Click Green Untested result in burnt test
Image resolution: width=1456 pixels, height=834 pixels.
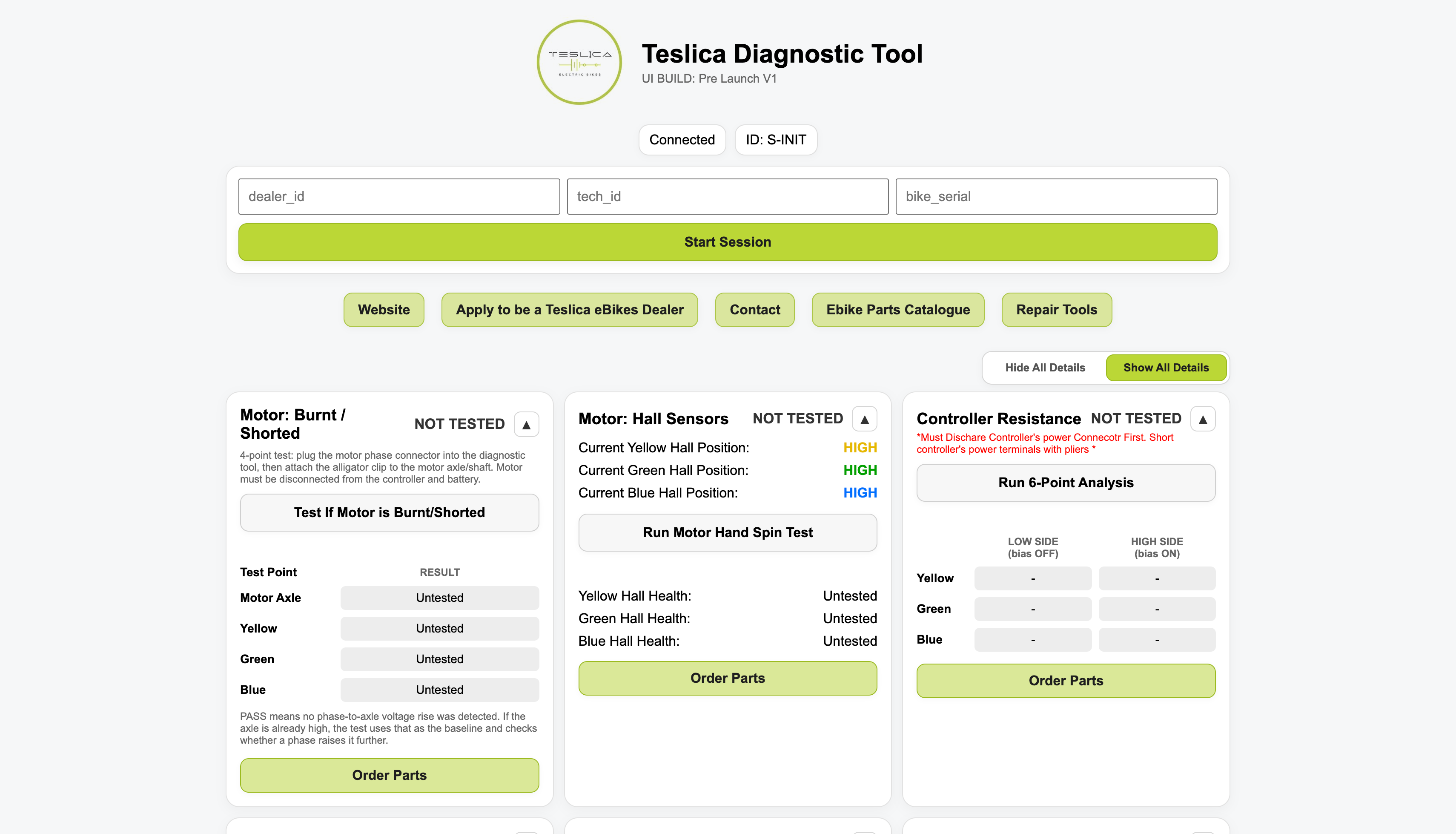click(x=439, y=659)
